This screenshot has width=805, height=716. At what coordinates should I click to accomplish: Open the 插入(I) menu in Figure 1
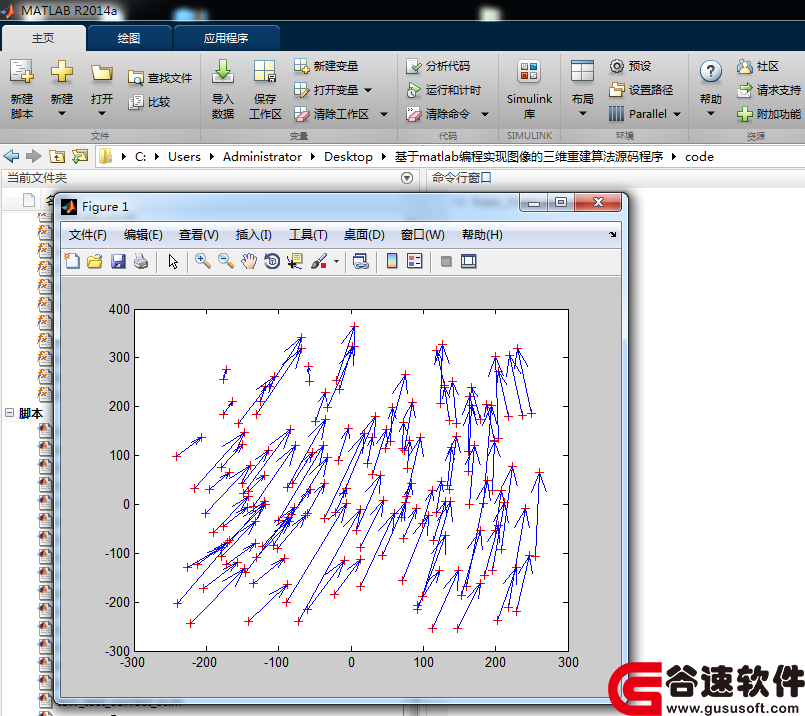[254, 235]
